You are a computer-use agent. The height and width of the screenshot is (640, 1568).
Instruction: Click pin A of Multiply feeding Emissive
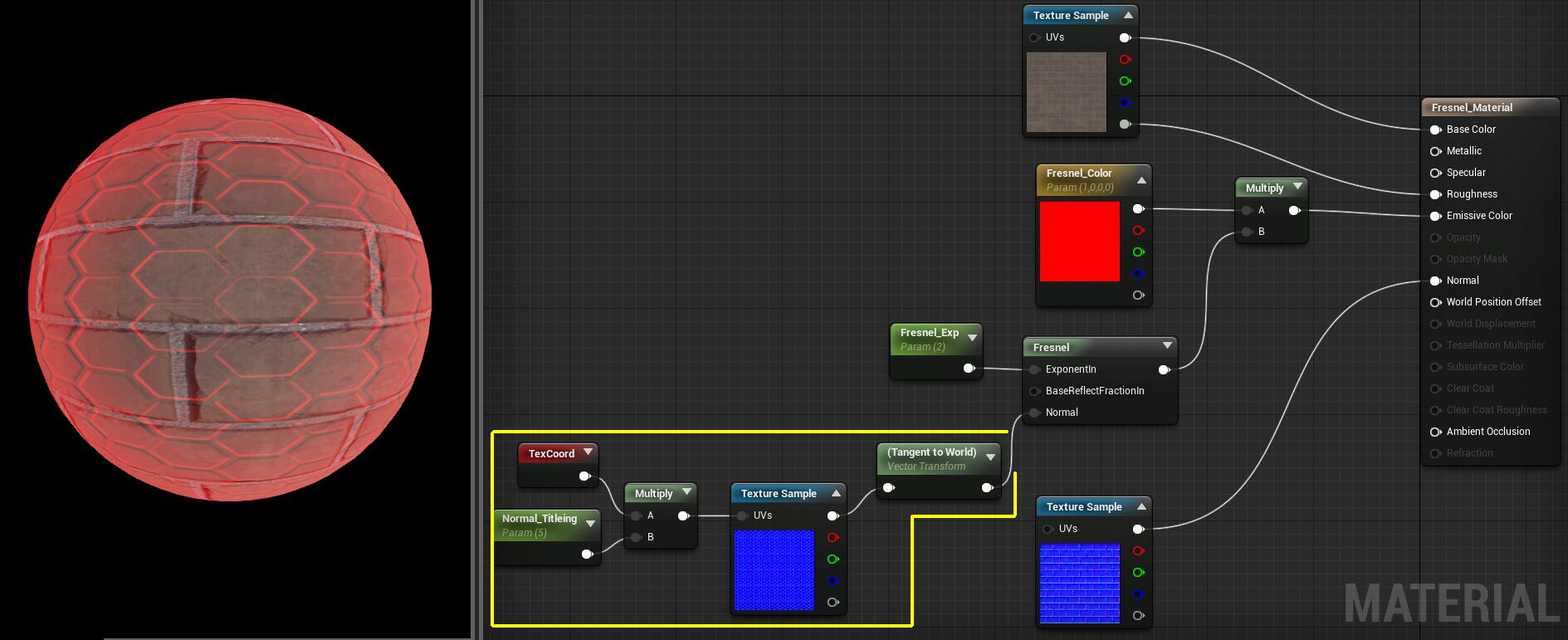(x=1247, y=210)
